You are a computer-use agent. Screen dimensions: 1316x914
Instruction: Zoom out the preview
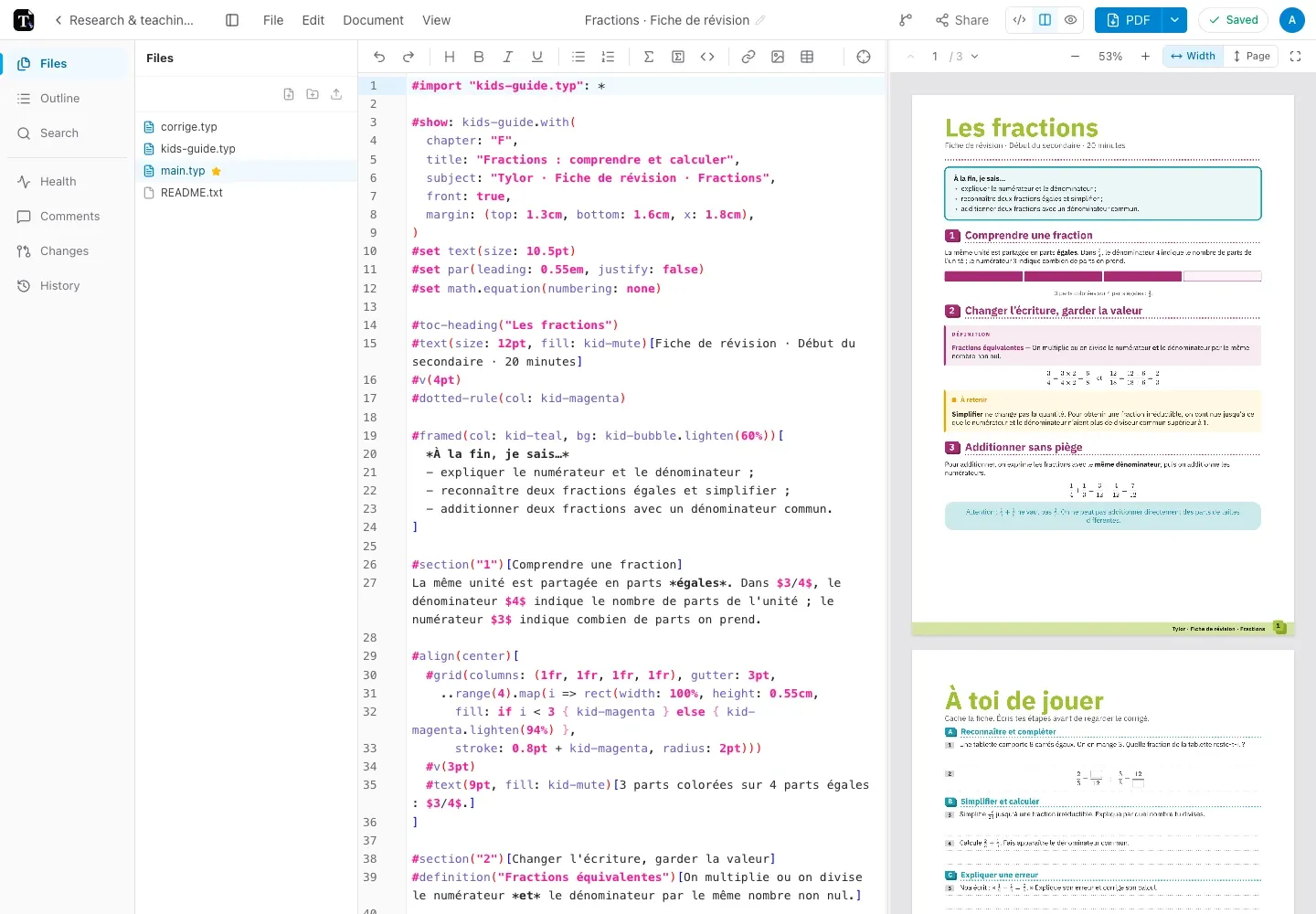click(x=1075, y=57)
